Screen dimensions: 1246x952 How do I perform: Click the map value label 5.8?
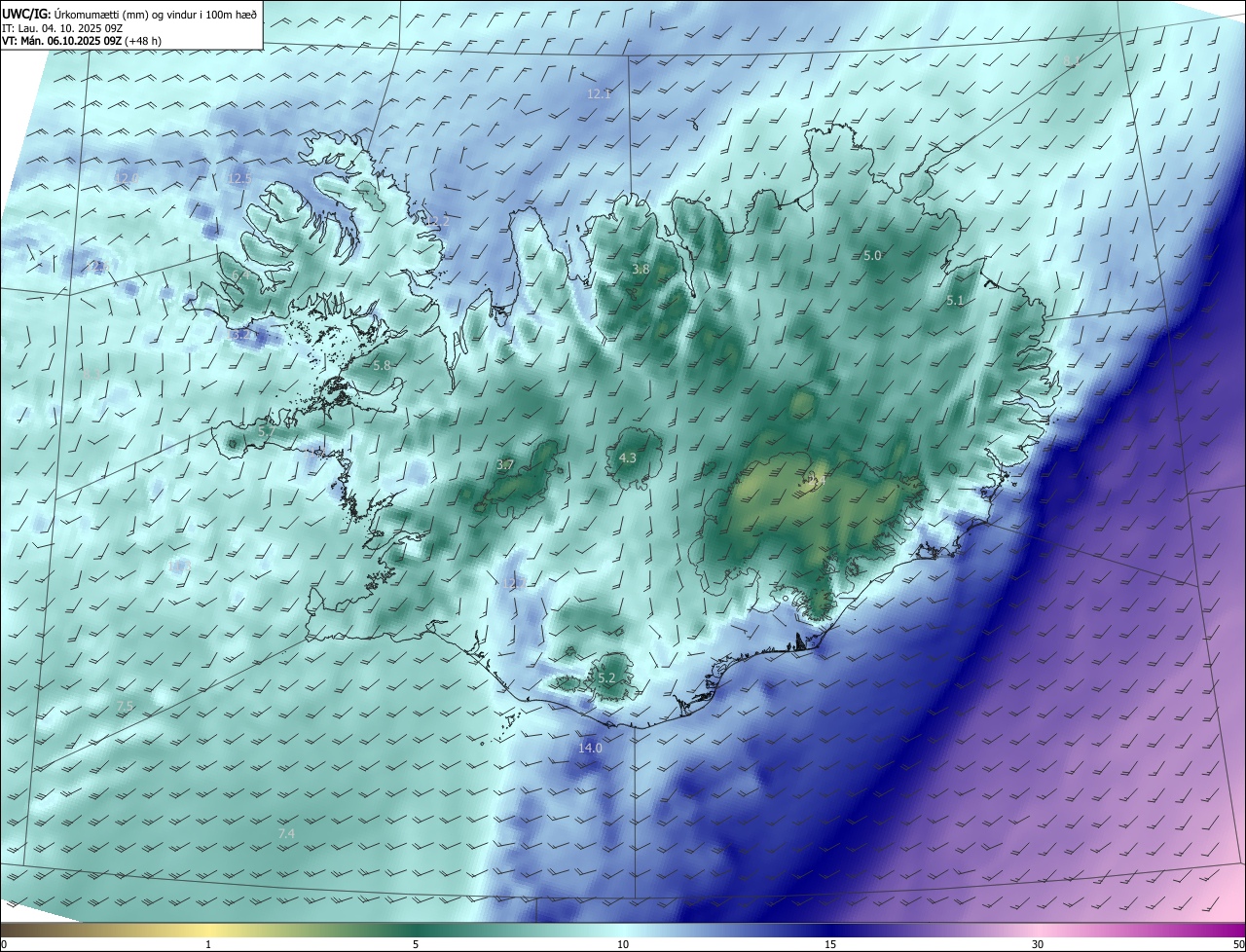coord(382,366)
